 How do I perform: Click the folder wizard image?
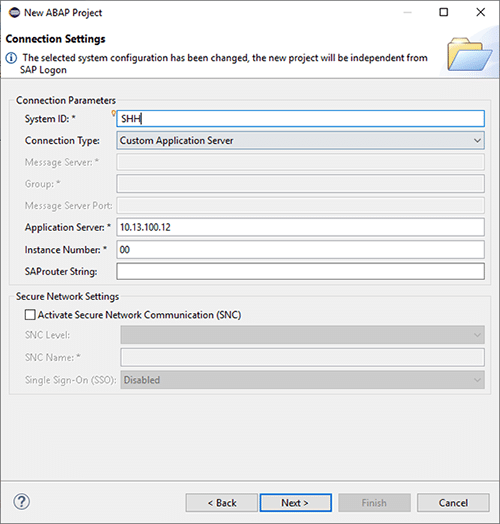pyautogui.click(x=470, y=55)
